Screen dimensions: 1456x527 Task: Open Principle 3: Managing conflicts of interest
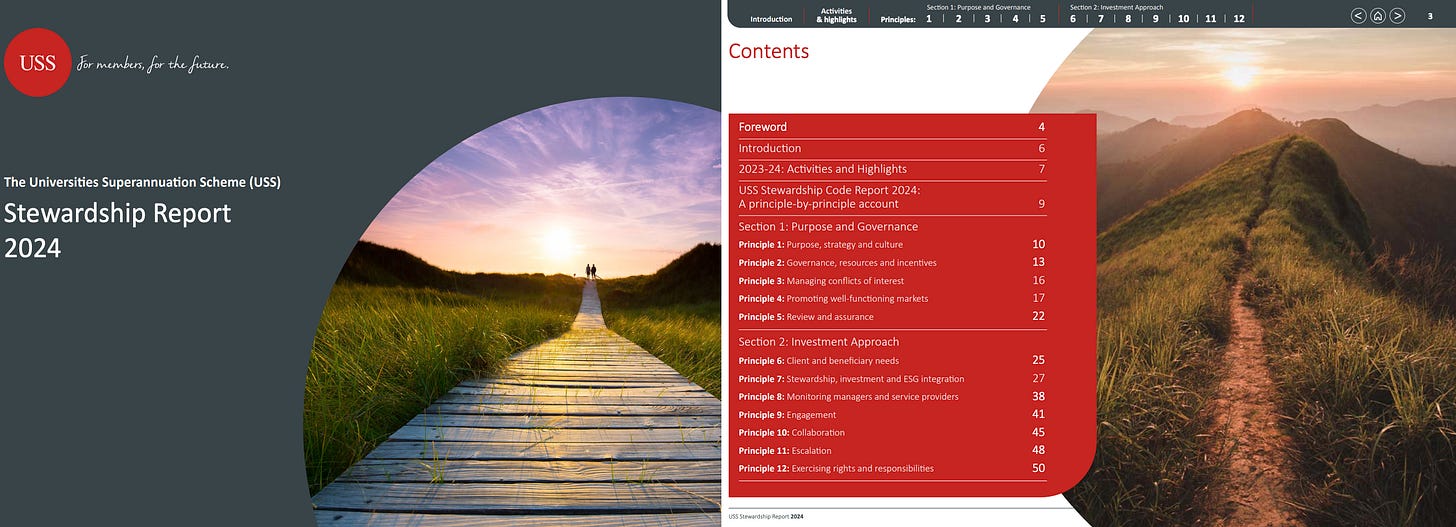coord(892,280)
